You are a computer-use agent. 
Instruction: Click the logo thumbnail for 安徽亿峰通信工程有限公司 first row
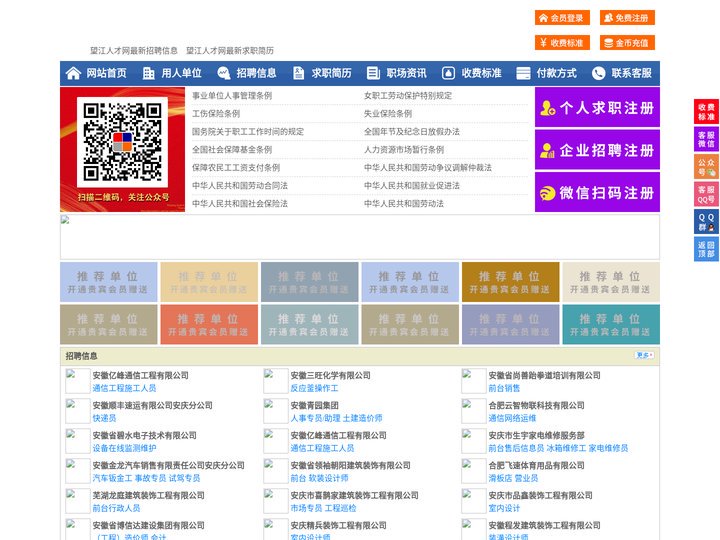[x=77, y=381]
